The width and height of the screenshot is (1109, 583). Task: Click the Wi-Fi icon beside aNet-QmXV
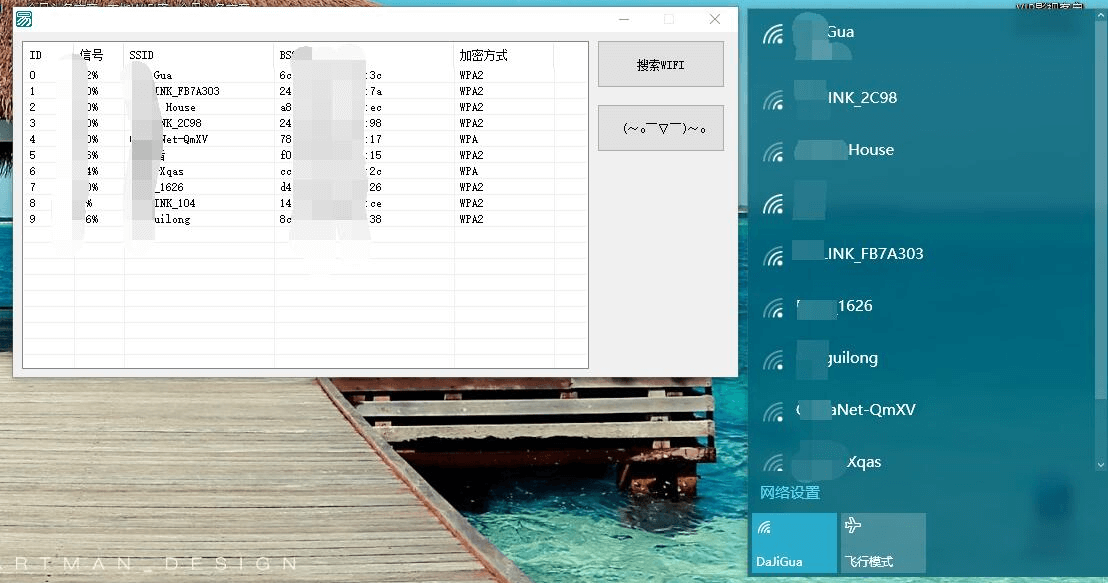tap(773, 412)
